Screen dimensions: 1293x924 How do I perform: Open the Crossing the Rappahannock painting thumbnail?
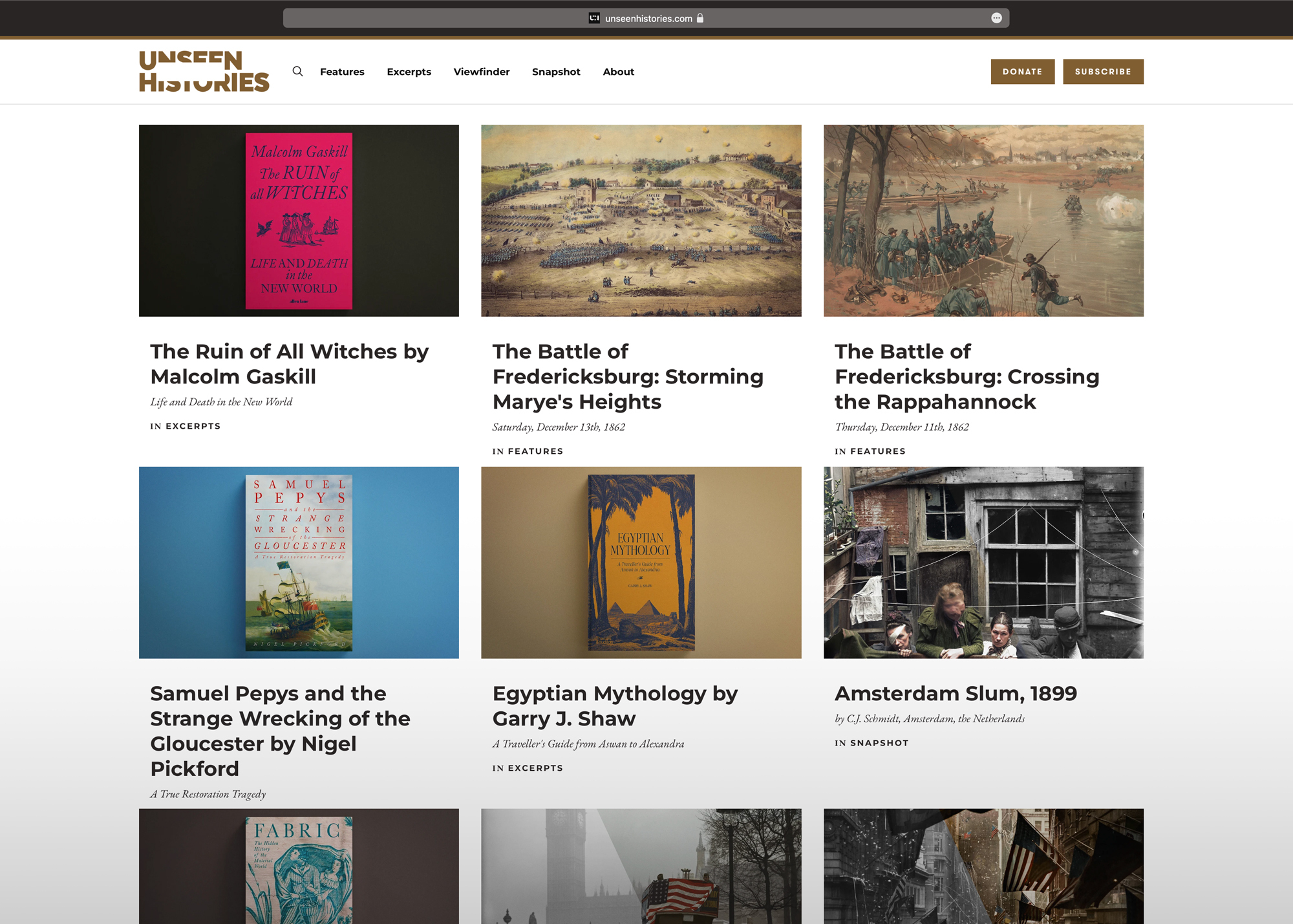[983, 220]
